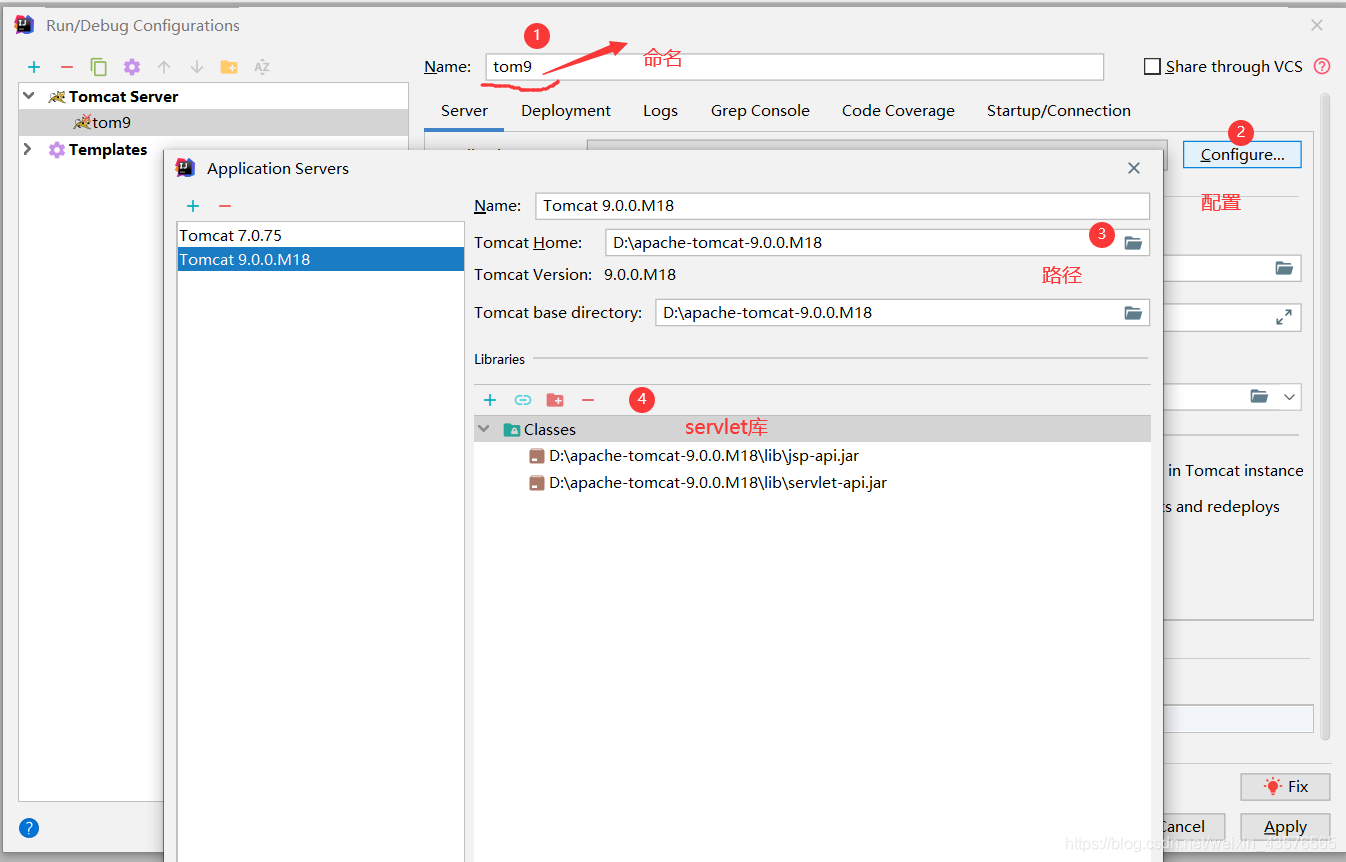This screenshot has height=862, width=1346.
Task: Open edit templates wrench icon
Action: point(132,67)
